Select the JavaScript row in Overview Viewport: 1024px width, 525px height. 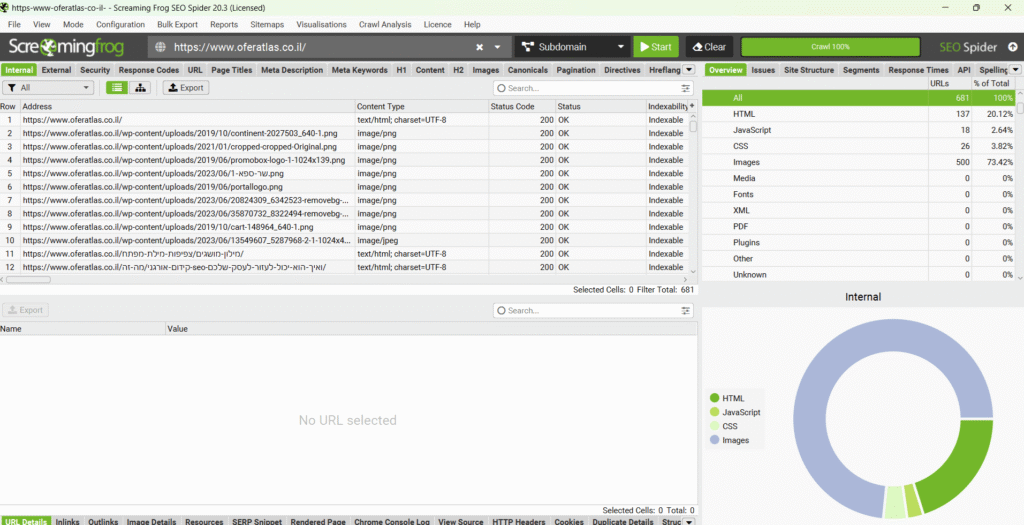tap(858, 130)
